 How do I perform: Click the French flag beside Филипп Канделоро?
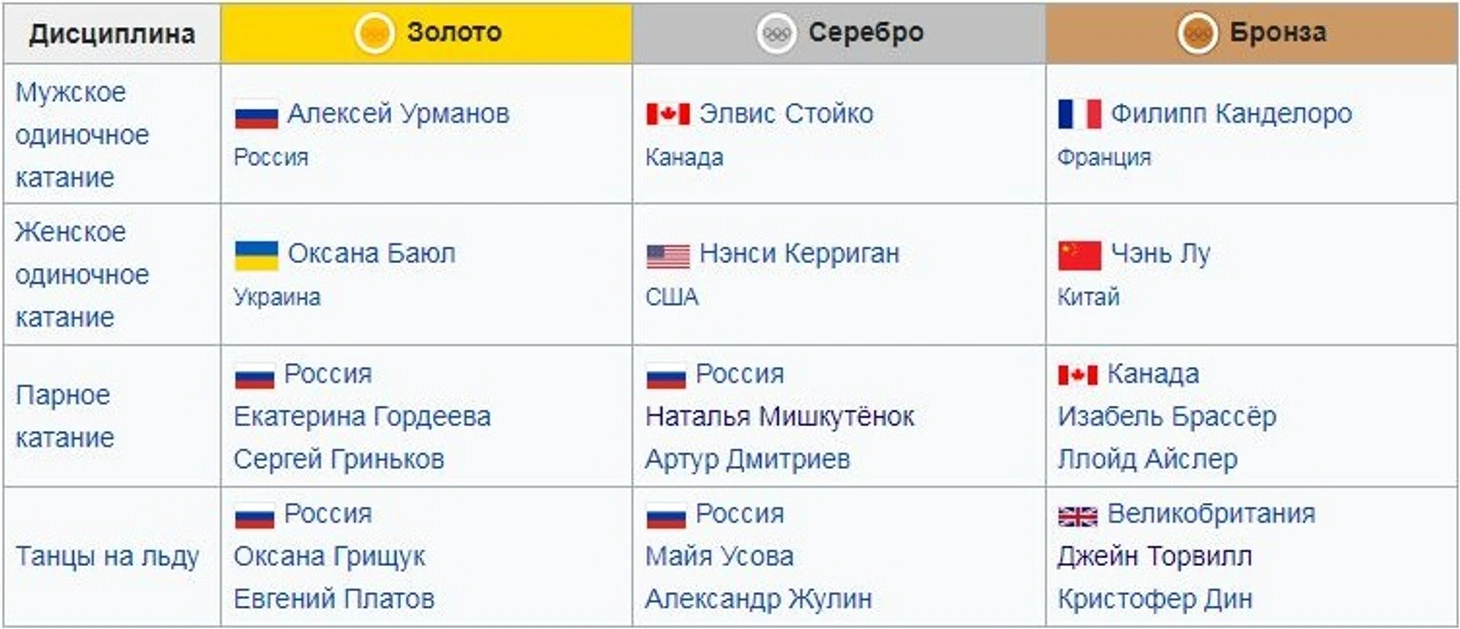point(1080,114)
